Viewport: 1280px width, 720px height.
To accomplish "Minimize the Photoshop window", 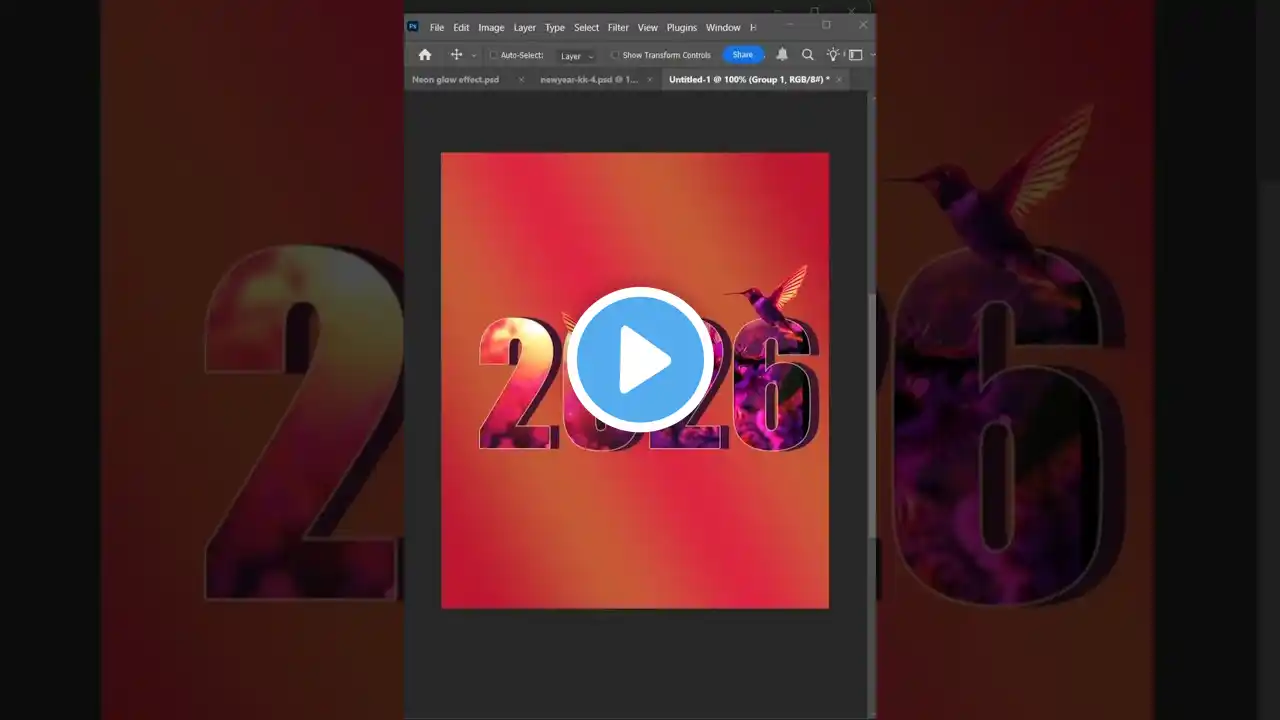I will (x=790, y=25).
